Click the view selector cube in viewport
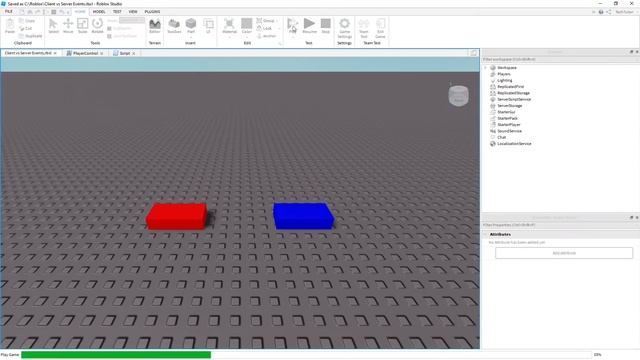This screenshot has width=640, height=360. (x=458, y=96)
